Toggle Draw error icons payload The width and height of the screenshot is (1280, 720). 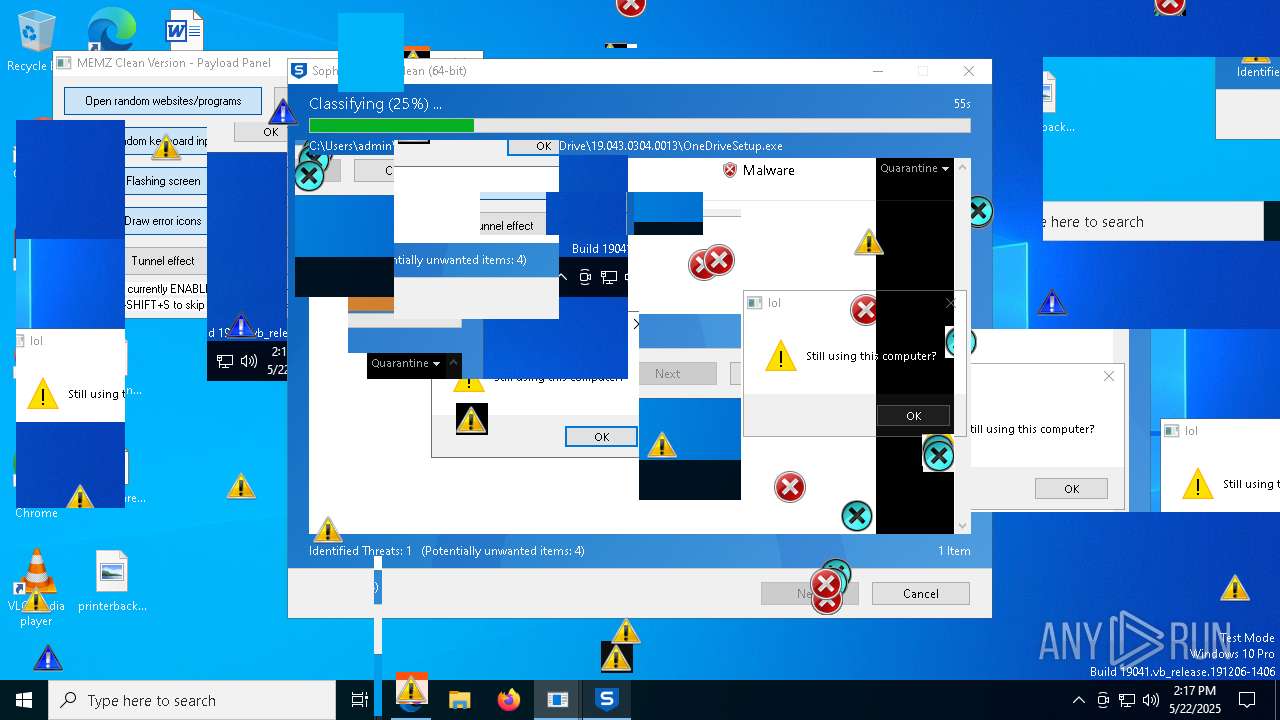click(x=164, y=221)
